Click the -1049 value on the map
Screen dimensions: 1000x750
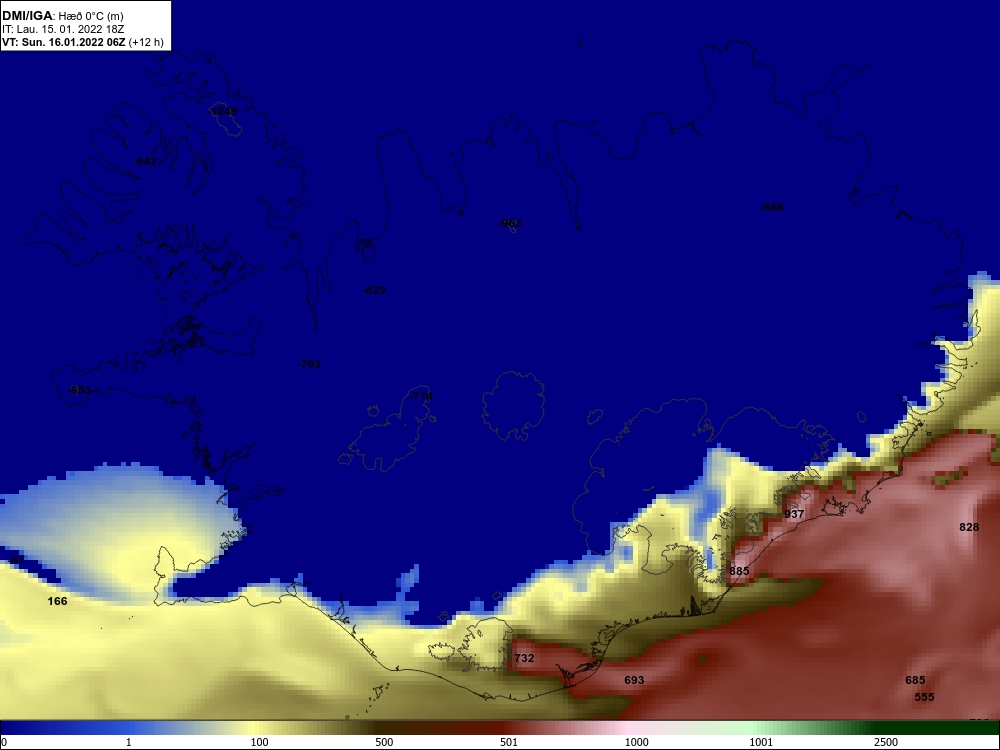[224, 112]
